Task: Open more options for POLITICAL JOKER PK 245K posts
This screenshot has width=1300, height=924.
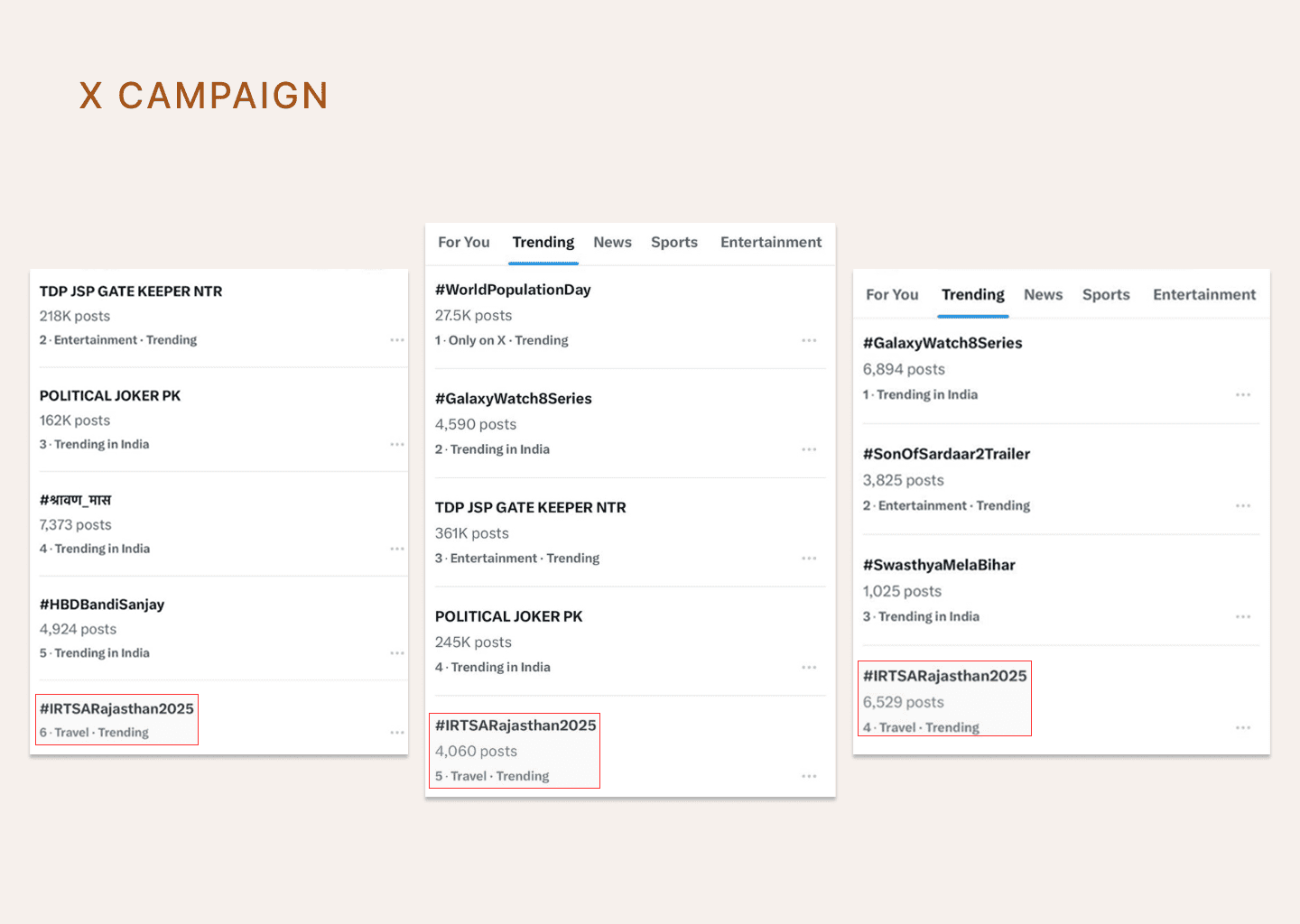Action: [x=809, y=667]
